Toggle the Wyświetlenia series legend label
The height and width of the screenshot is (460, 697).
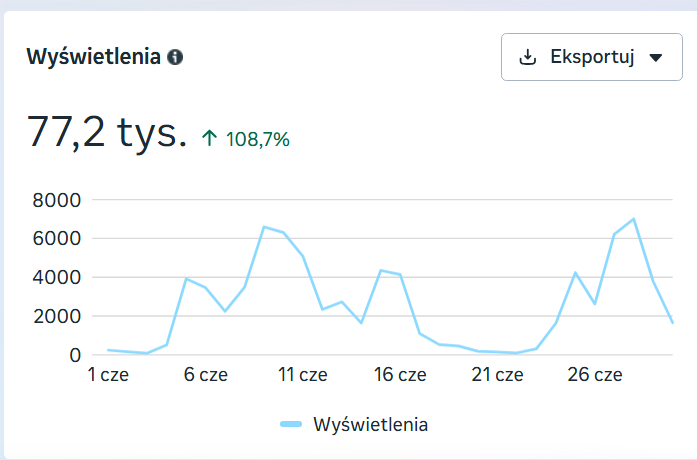point(370,424)
